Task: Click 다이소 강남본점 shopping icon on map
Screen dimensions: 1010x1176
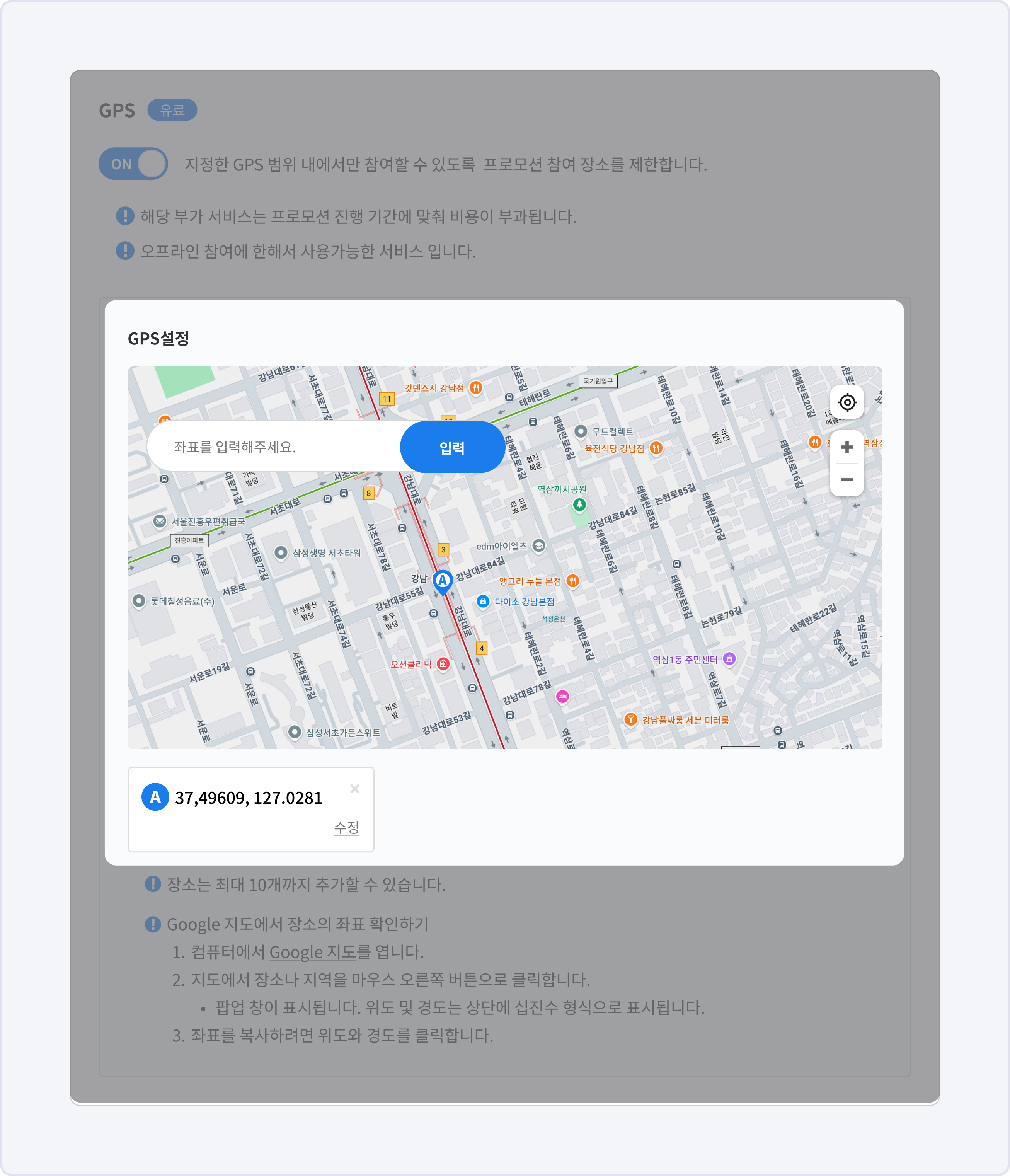Action: click(x=483, y=602)
